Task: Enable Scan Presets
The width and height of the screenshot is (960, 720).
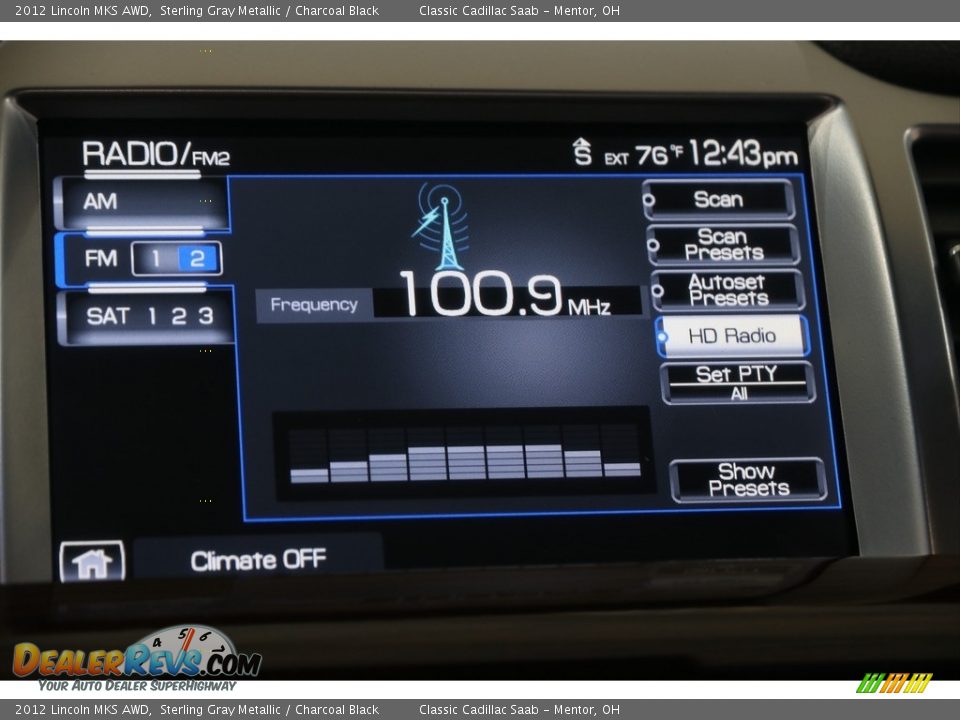Action: point(724,245)
